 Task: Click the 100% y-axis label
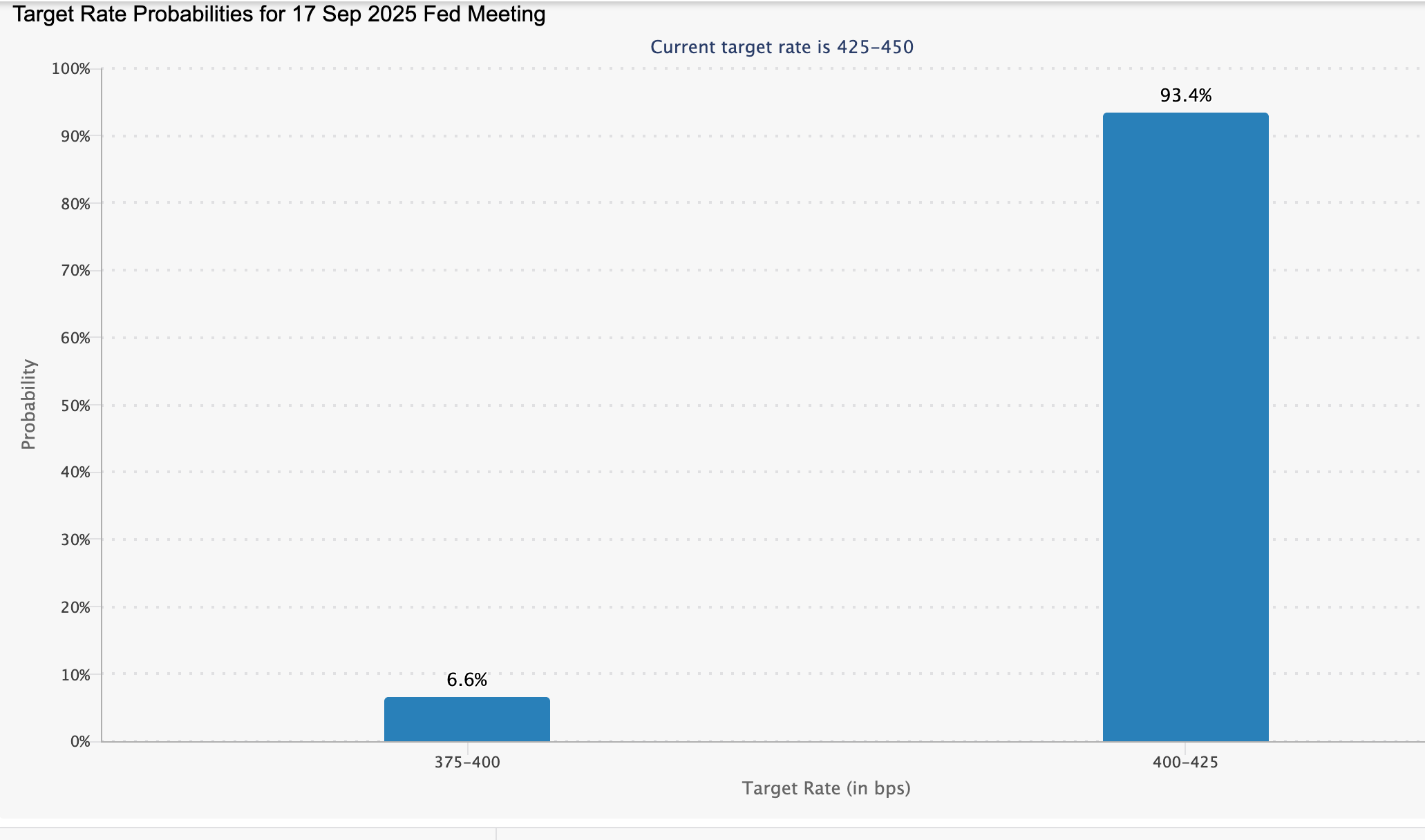(x=71, y=69)
